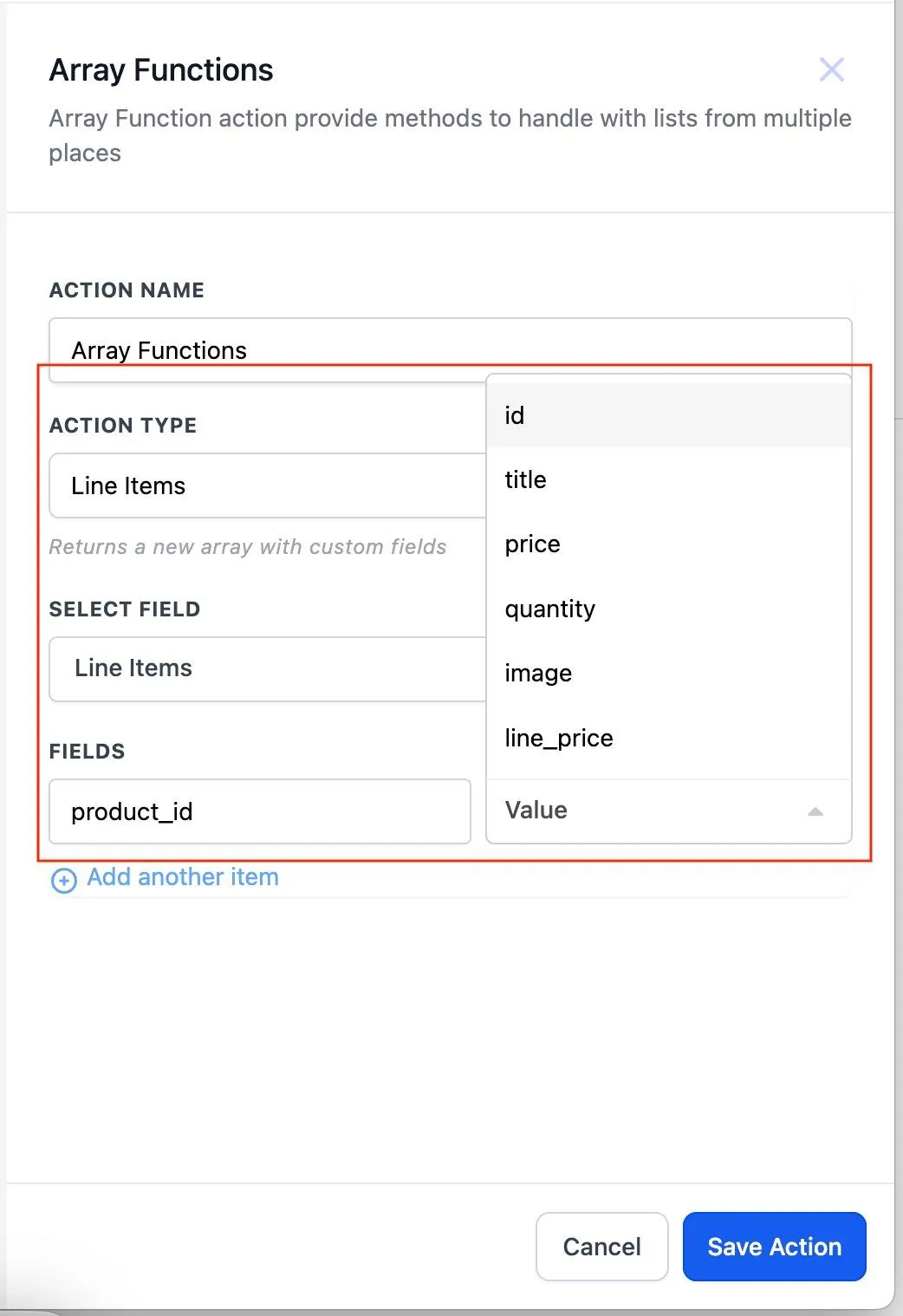Click the FIELDS label

(x=87, y=752)
